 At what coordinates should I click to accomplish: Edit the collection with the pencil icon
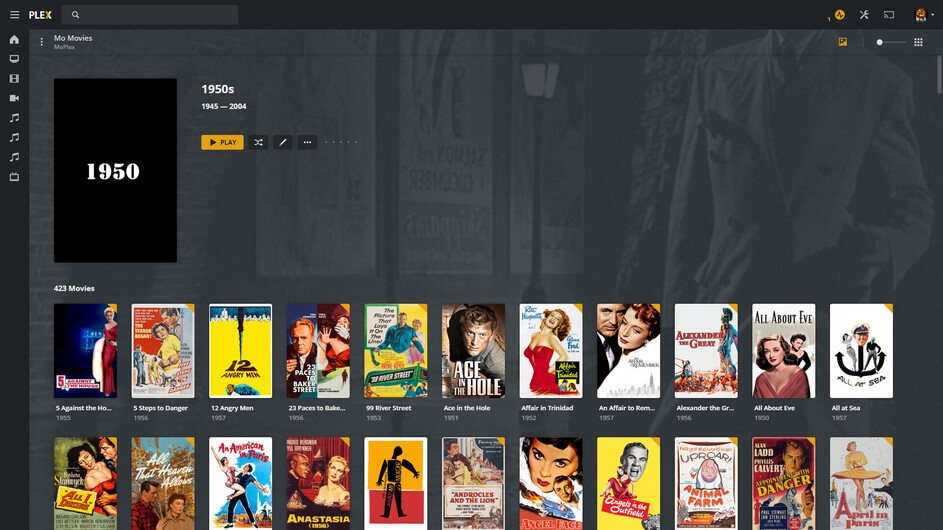click(283, 143)
